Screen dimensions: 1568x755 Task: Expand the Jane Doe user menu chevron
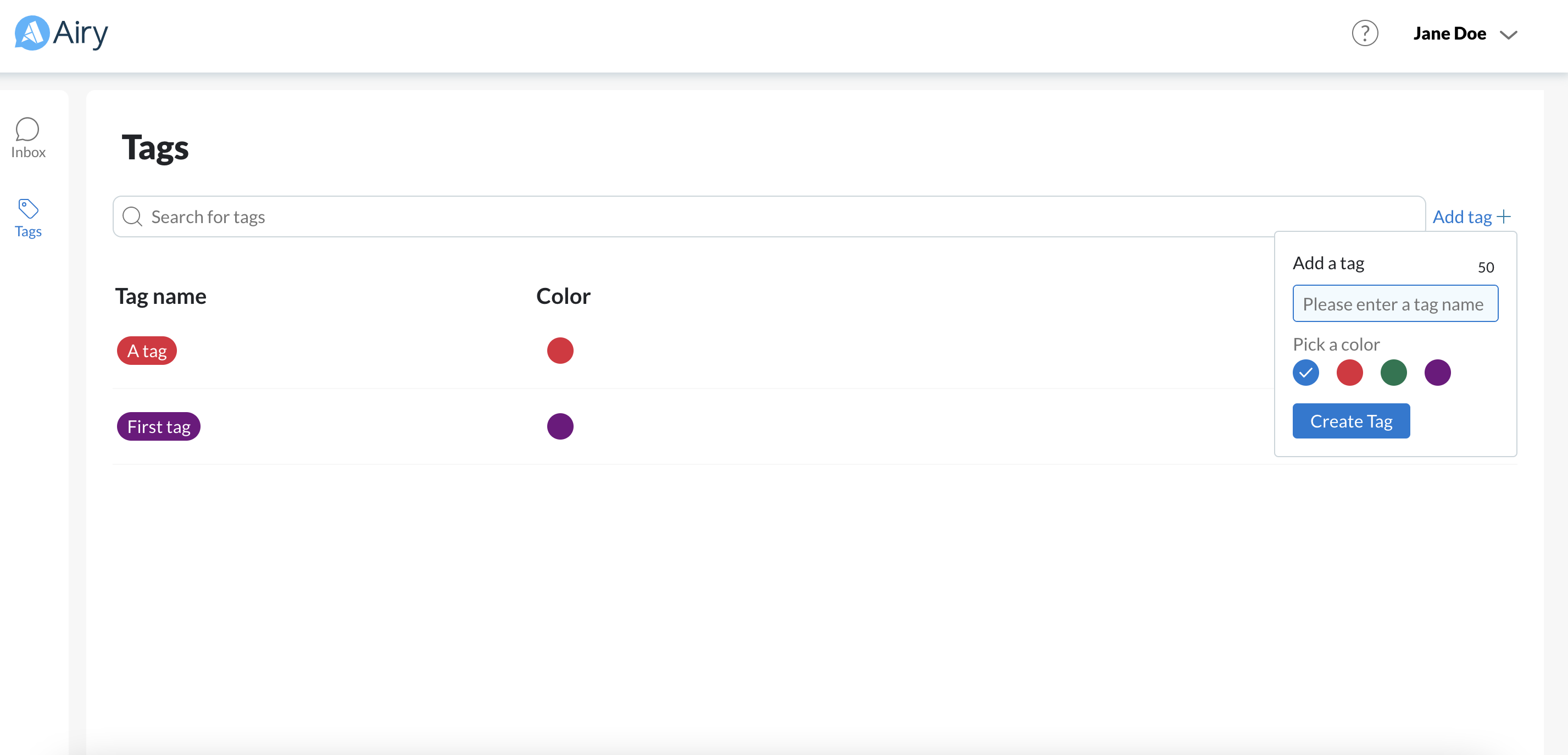1508,35
